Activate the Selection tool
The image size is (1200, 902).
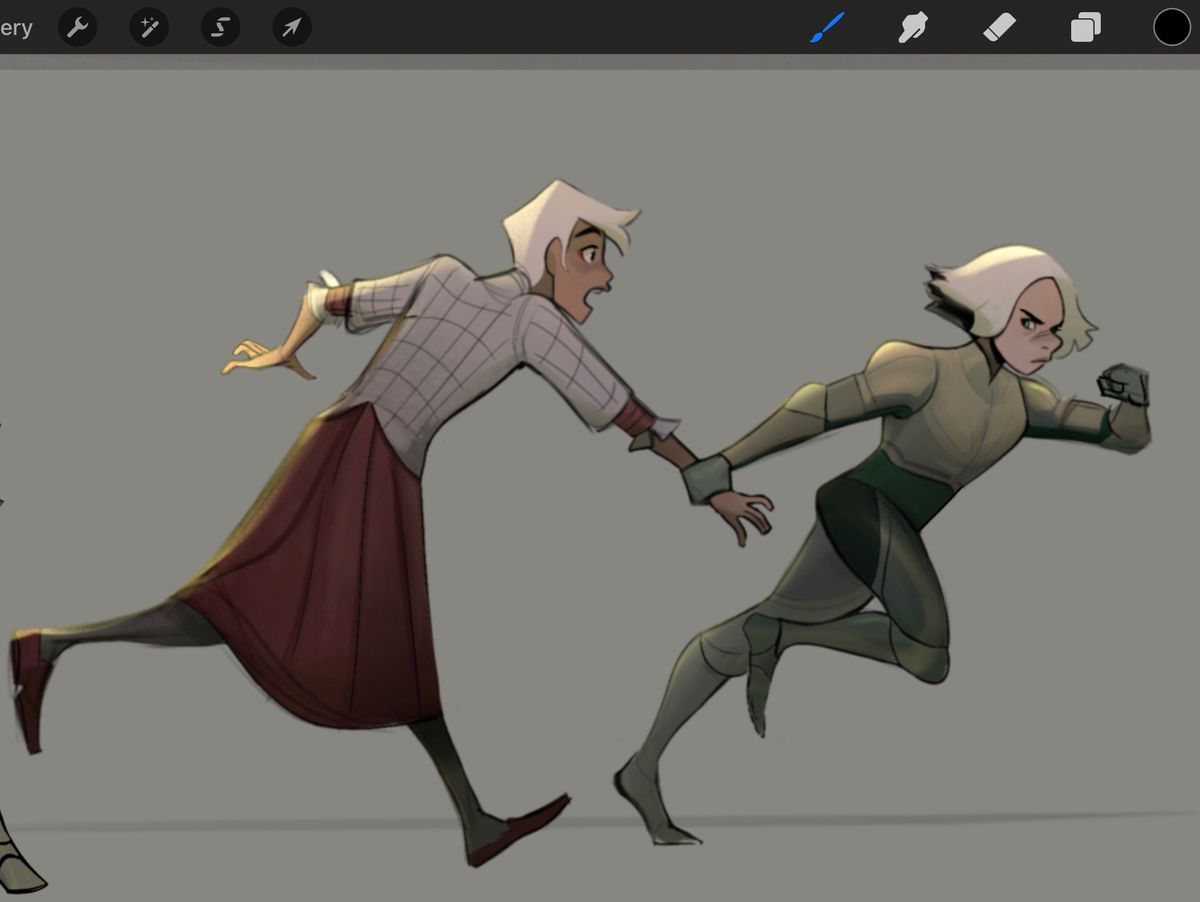coord(220,28)
